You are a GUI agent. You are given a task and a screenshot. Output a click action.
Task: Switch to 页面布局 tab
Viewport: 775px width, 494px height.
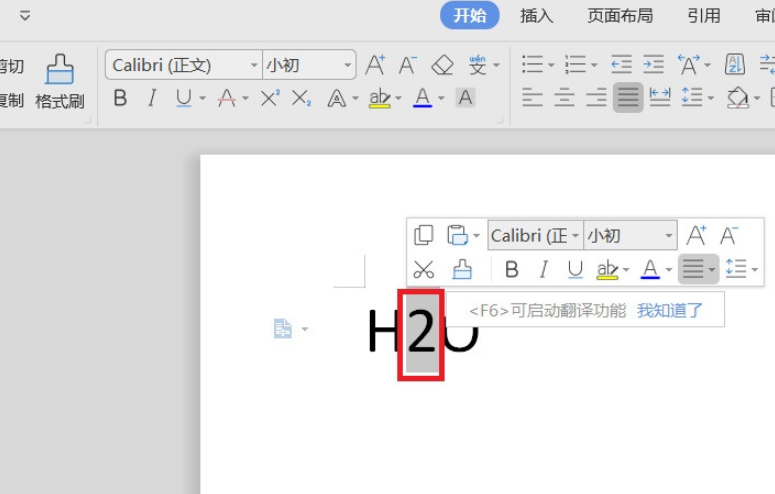pos(620,16)
